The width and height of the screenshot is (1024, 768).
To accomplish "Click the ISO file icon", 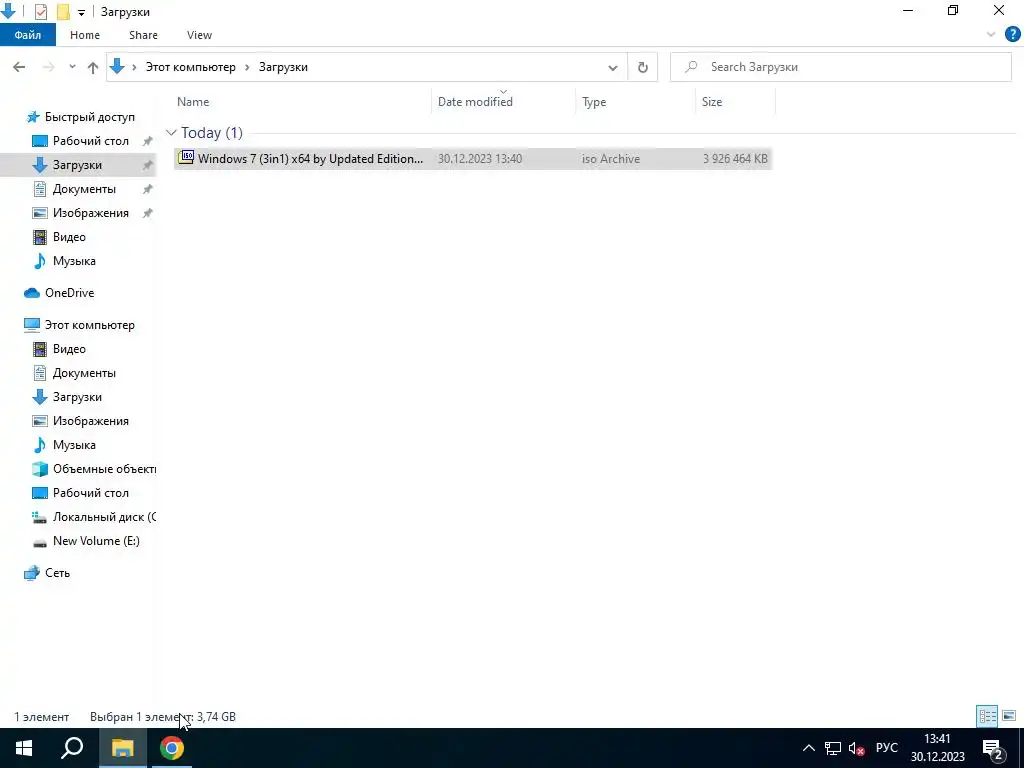I will coord(186,157).
